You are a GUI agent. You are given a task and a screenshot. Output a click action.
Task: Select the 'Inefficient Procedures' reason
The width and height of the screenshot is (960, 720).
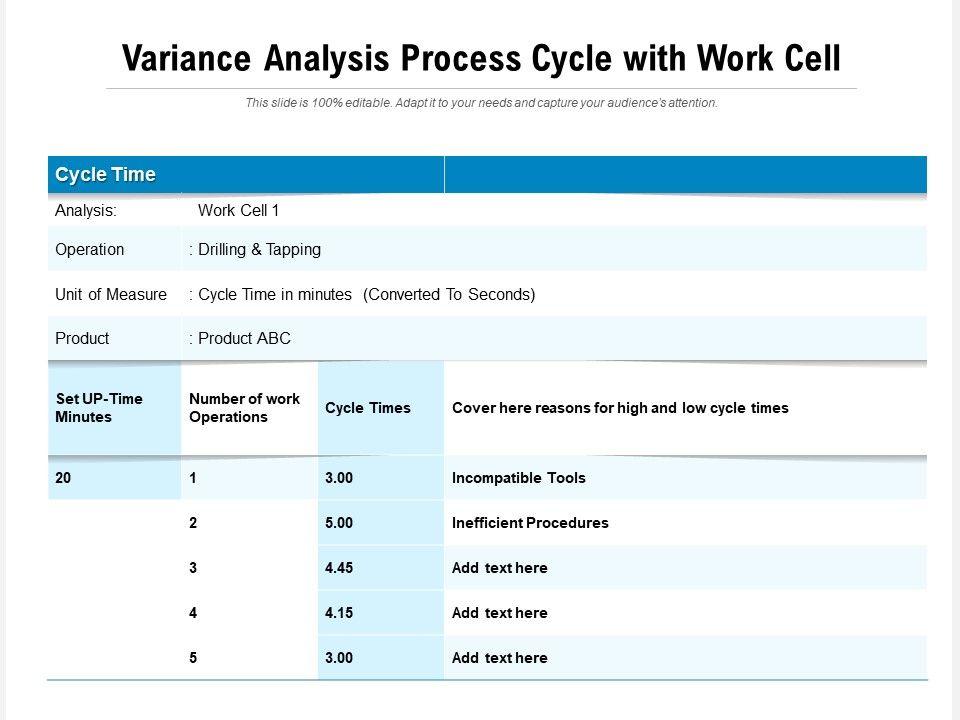coord(530,523)
